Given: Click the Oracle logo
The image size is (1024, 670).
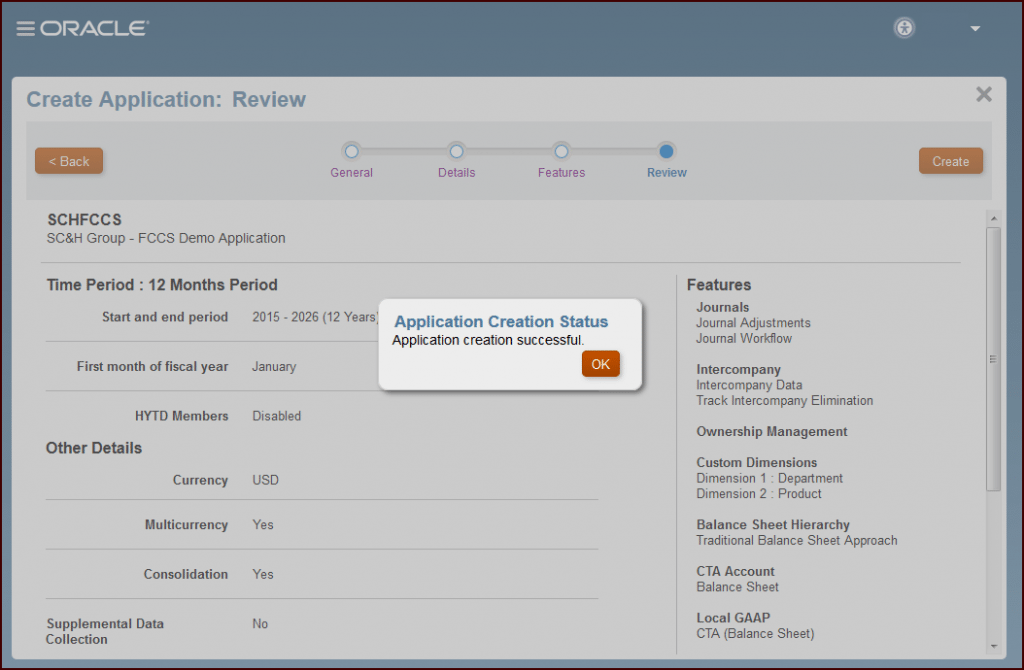Looking at the screenshot, I should (95, 28).
